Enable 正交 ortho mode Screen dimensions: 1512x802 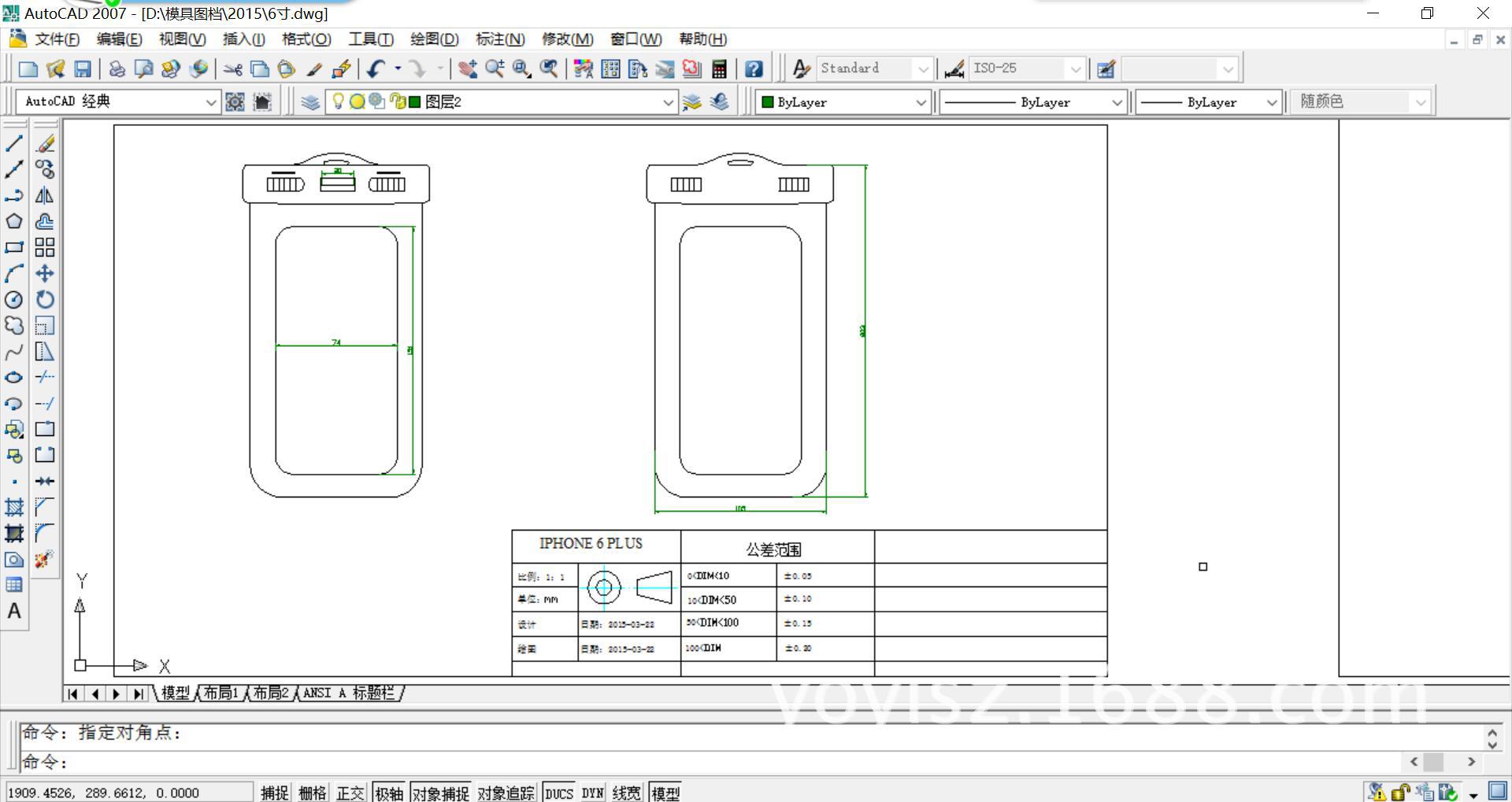coord(350,793)
